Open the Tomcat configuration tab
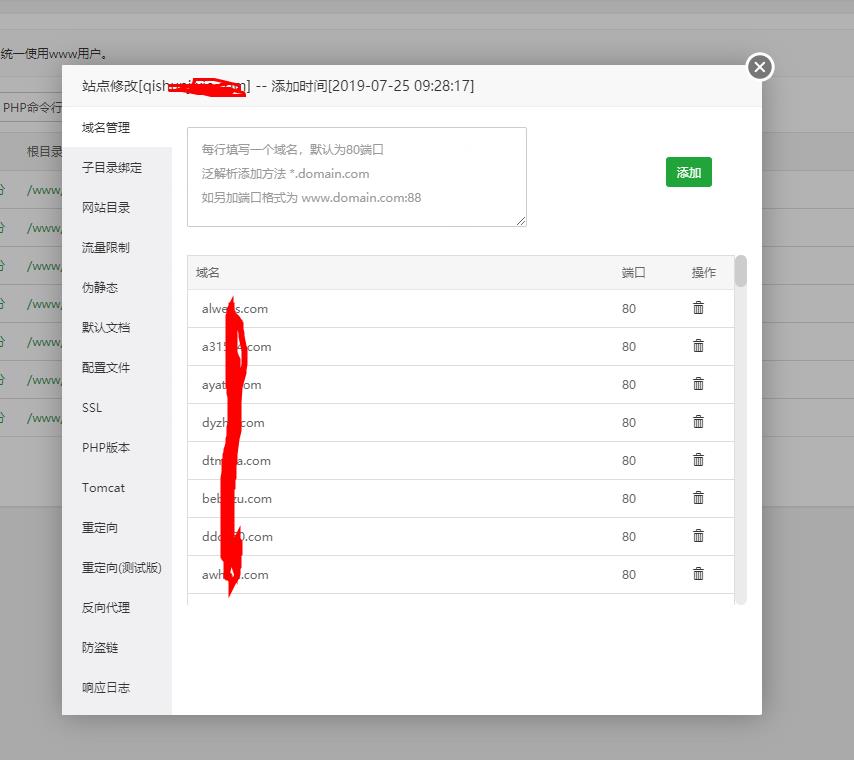The height and width of the screenshot is (760, 854). coord(103,487)
